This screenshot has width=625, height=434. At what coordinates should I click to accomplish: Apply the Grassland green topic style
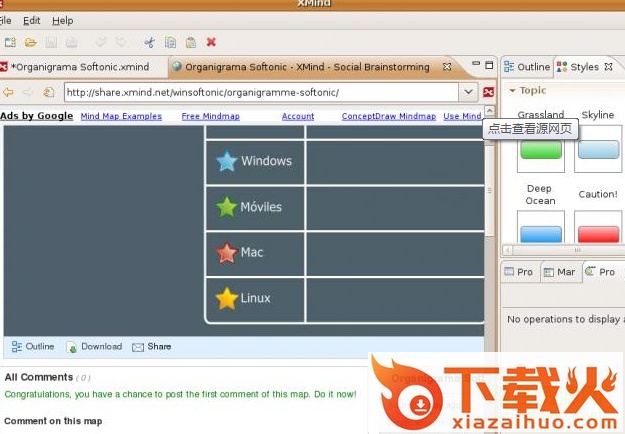click(x=541, y=149)
